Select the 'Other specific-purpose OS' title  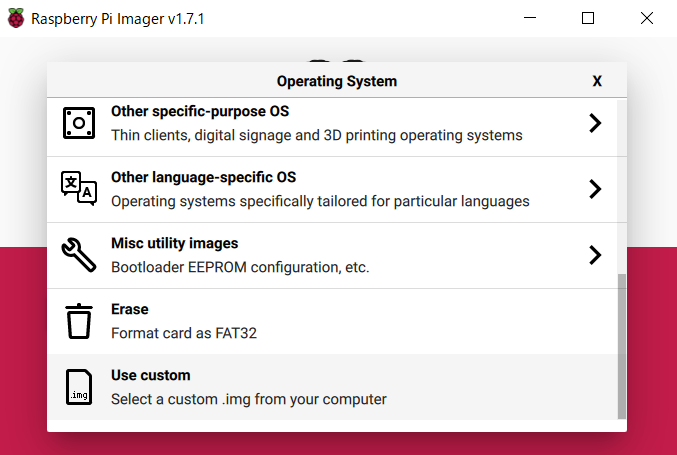click(200, 111)
